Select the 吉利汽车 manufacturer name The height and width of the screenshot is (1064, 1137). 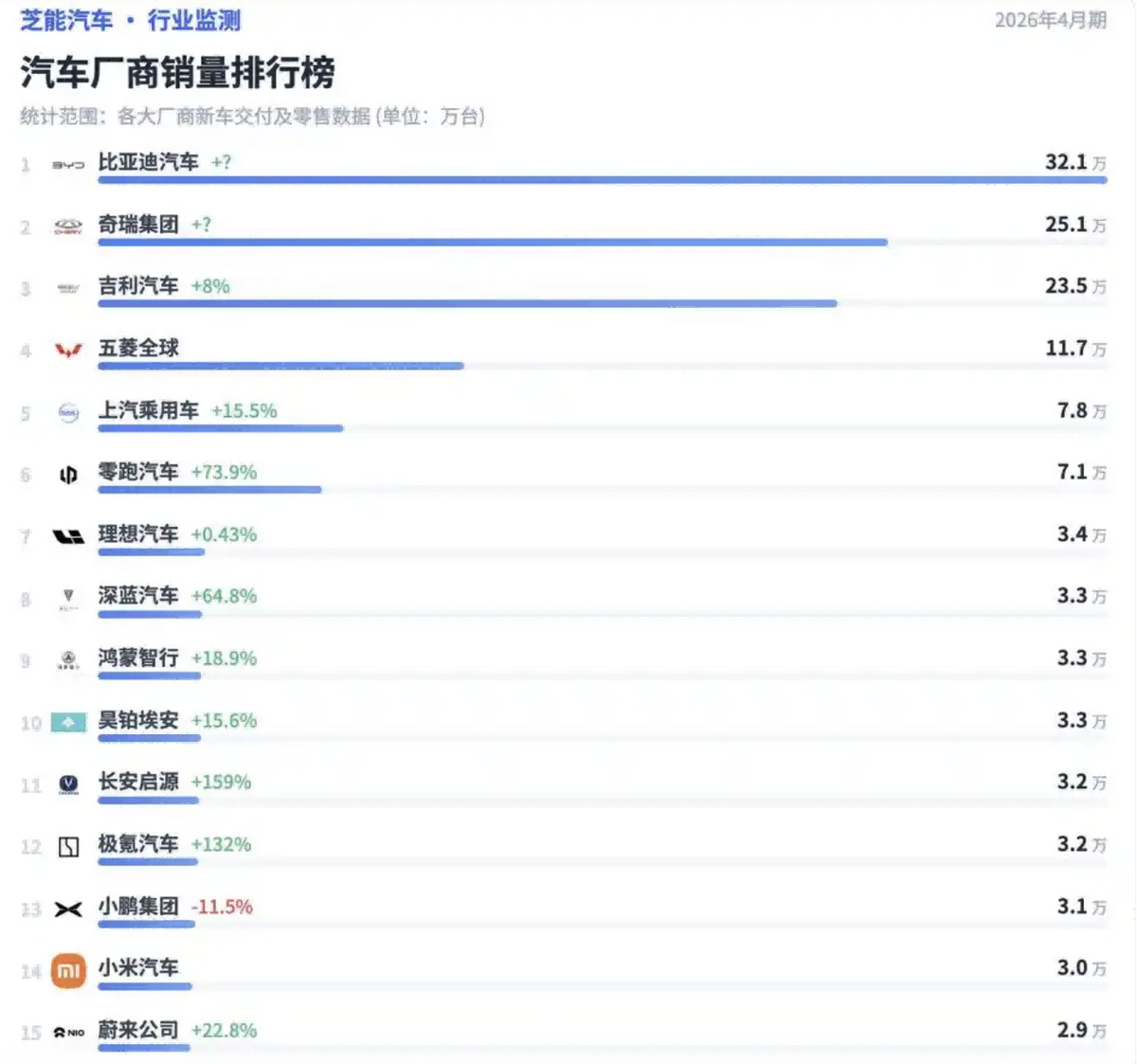pyautogui.click(x=138, y=286)
